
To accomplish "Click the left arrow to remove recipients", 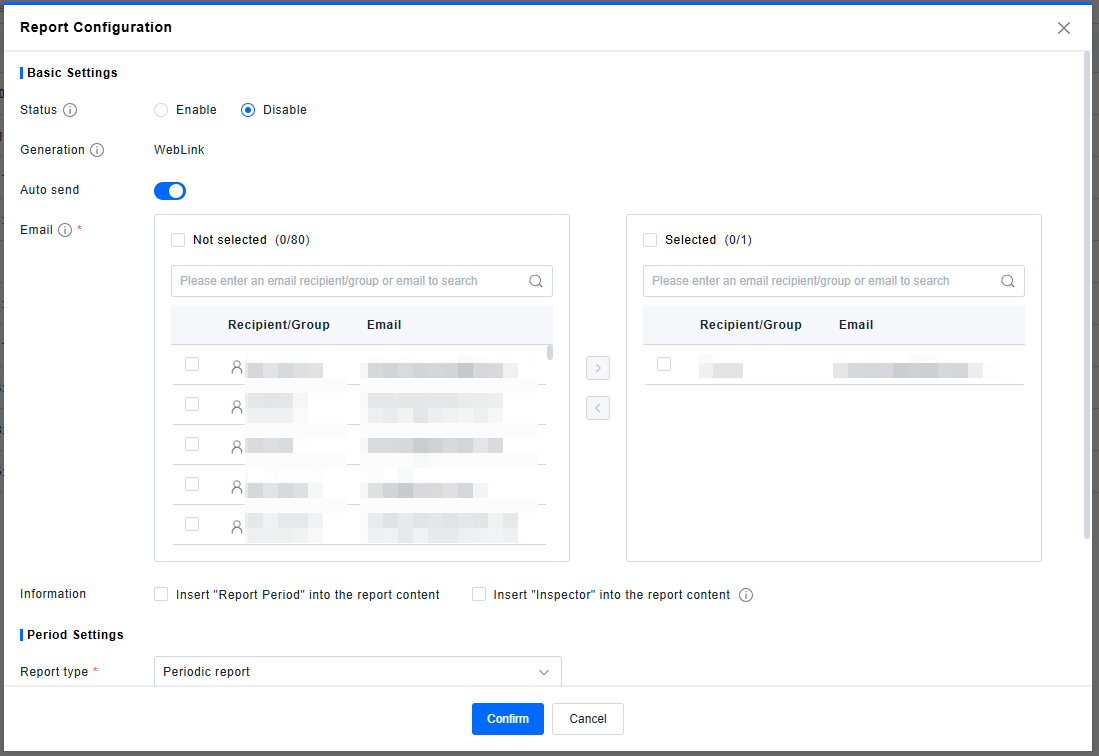I will pos(598,408).
